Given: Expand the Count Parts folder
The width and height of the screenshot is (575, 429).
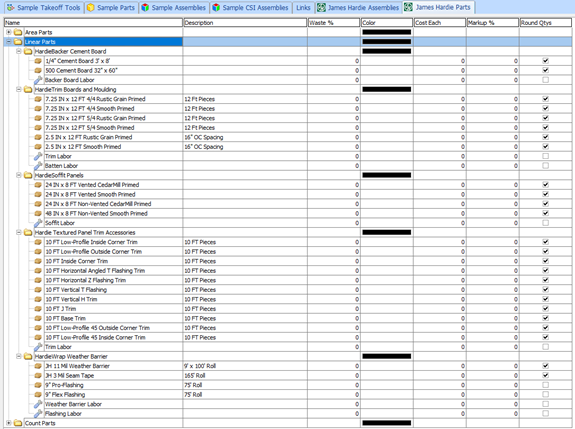Looking at the screenshot, I should [8, 423].
